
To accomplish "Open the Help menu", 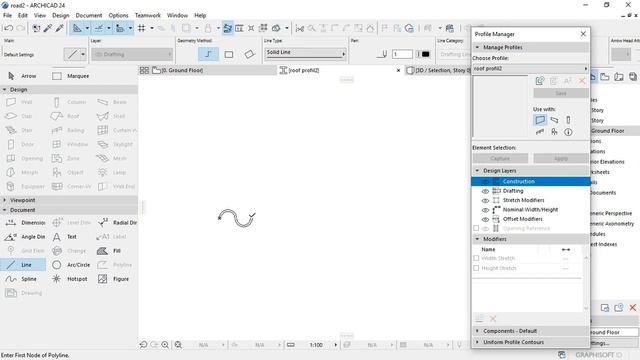I will (200, 16).
